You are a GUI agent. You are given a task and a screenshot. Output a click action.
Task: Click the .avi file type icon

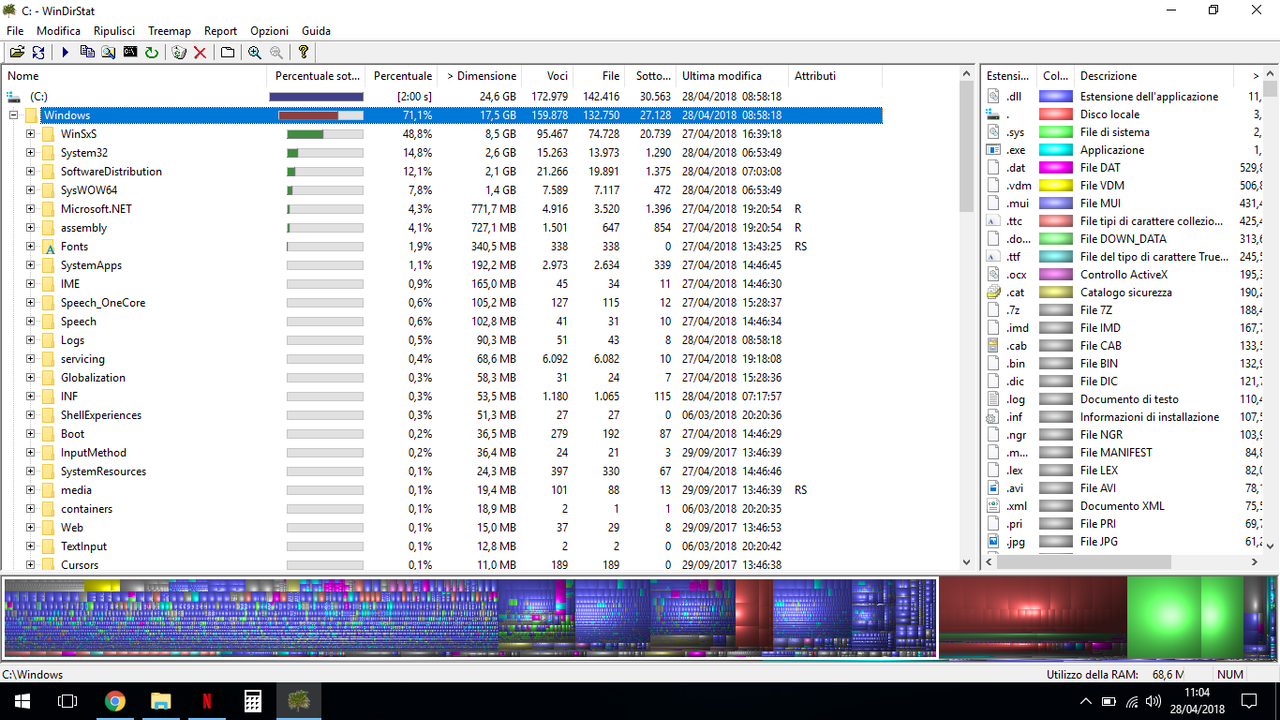pyautogui.click(x=994, y=488)
